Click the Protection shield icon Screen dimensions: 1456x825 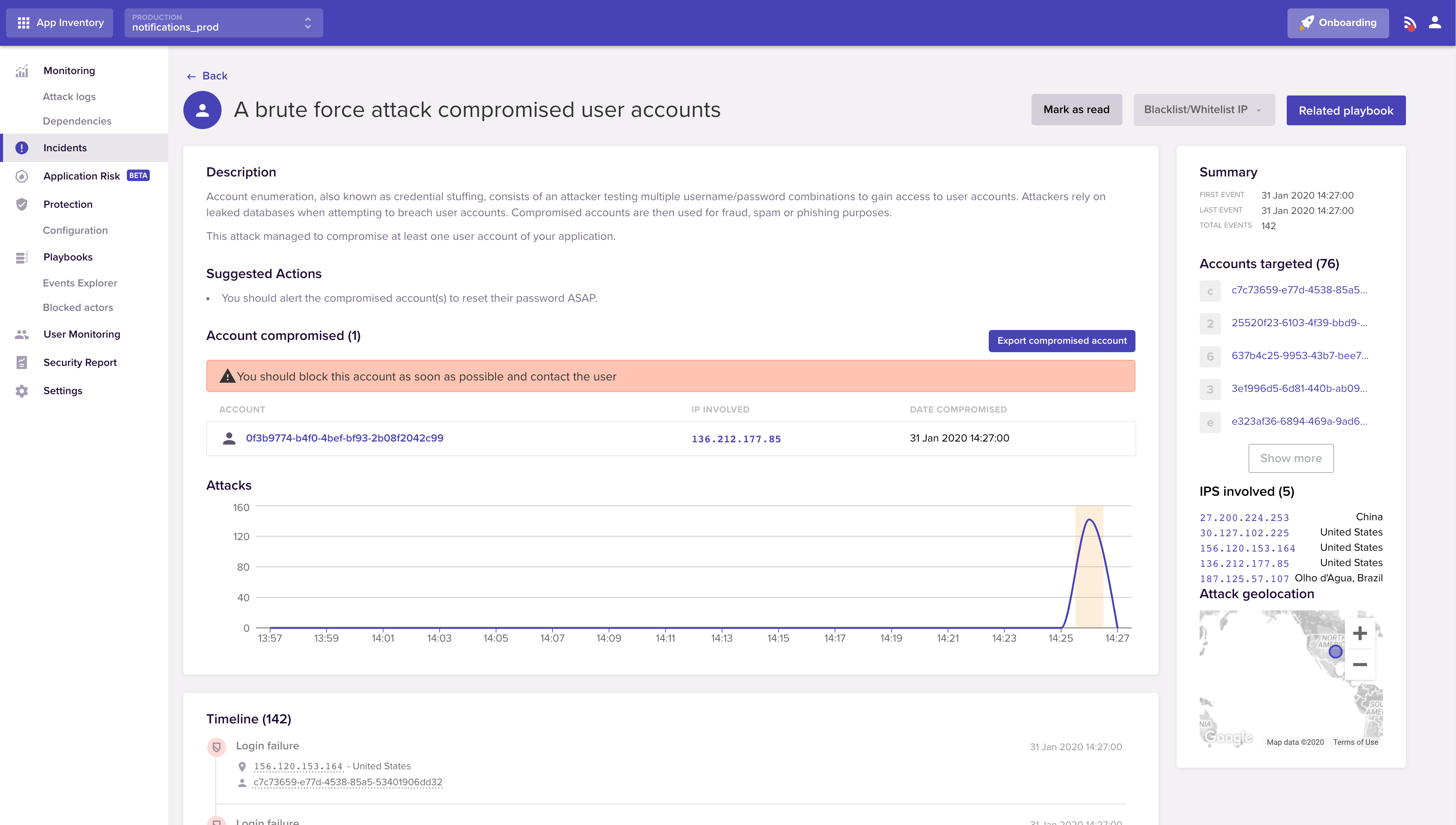point(21,205)
